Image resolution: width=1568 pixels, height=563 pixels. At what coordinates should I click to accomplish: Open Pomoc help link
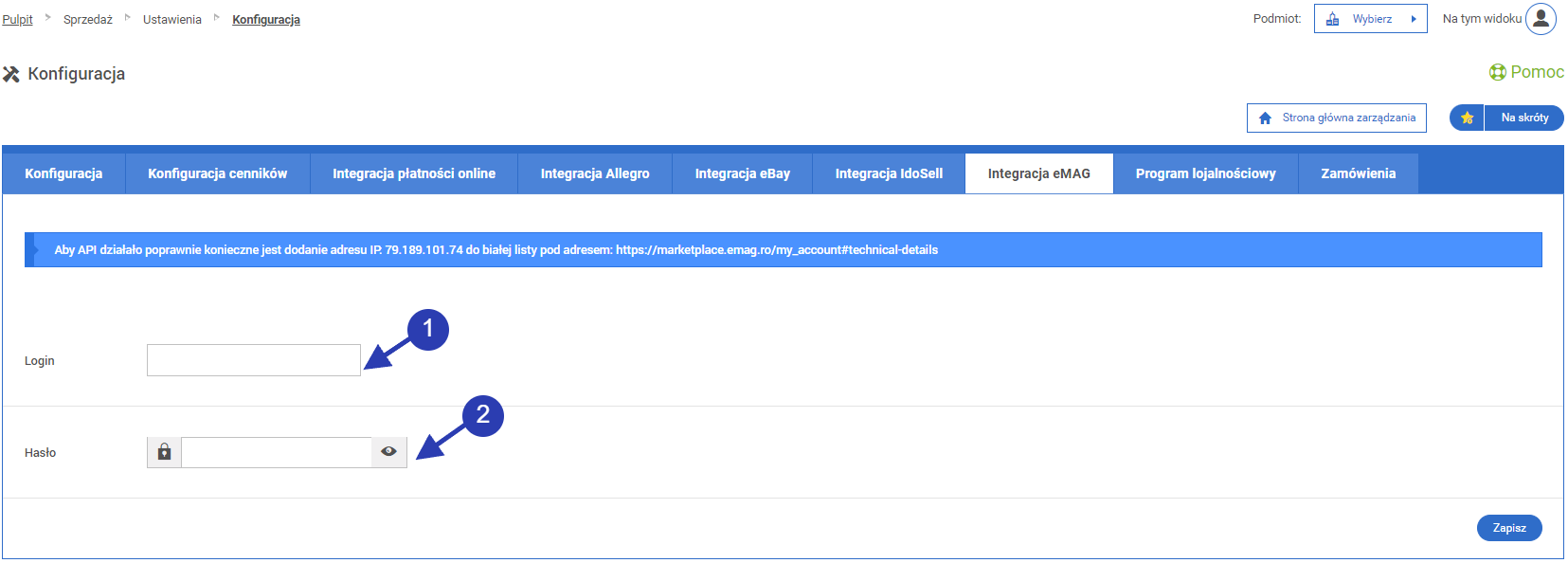click(x=1526, y=72)
